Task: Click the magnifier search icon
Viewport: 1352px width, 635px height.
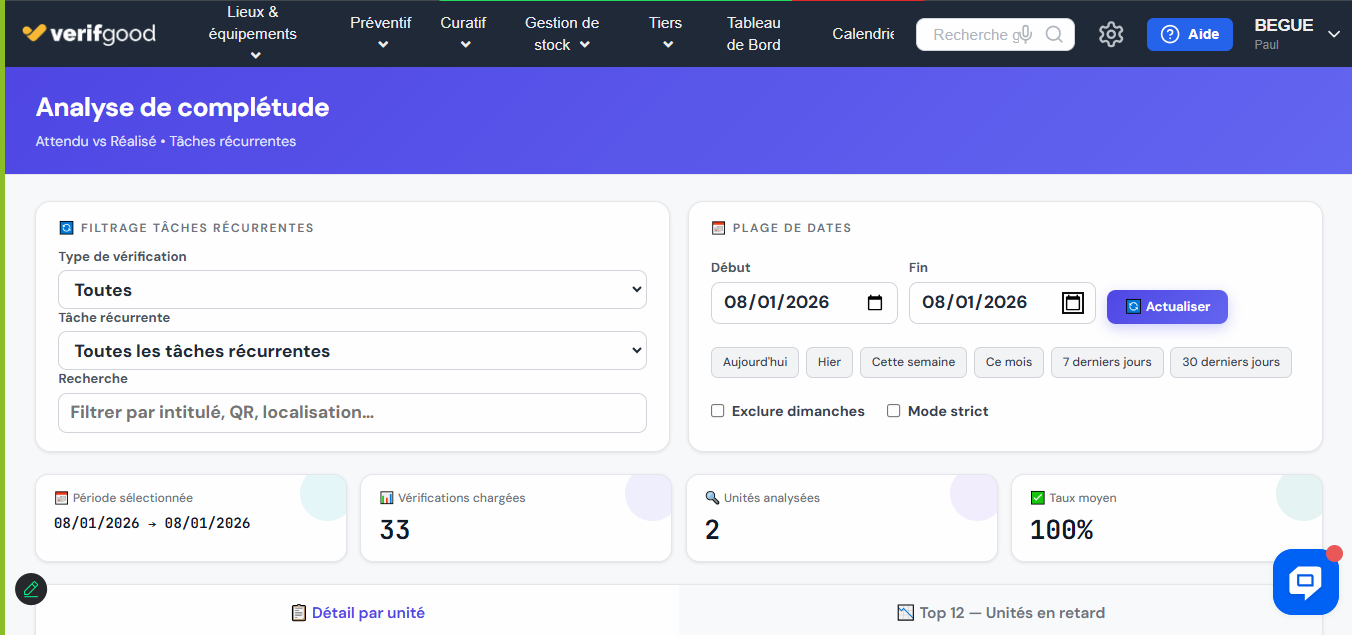Action: [x=1054, y=35]
